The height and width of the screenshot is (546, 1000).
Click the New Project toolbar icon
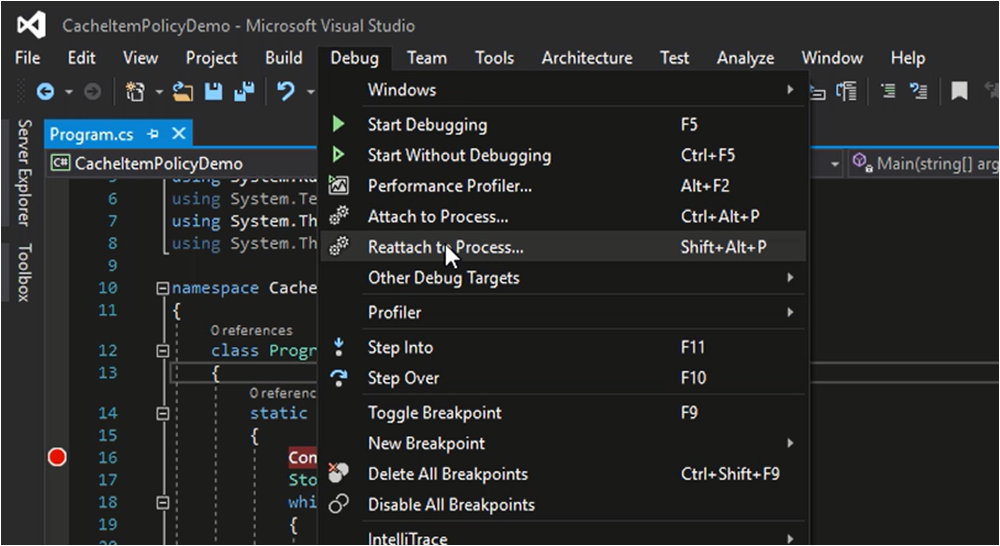[x=135, y=92]
